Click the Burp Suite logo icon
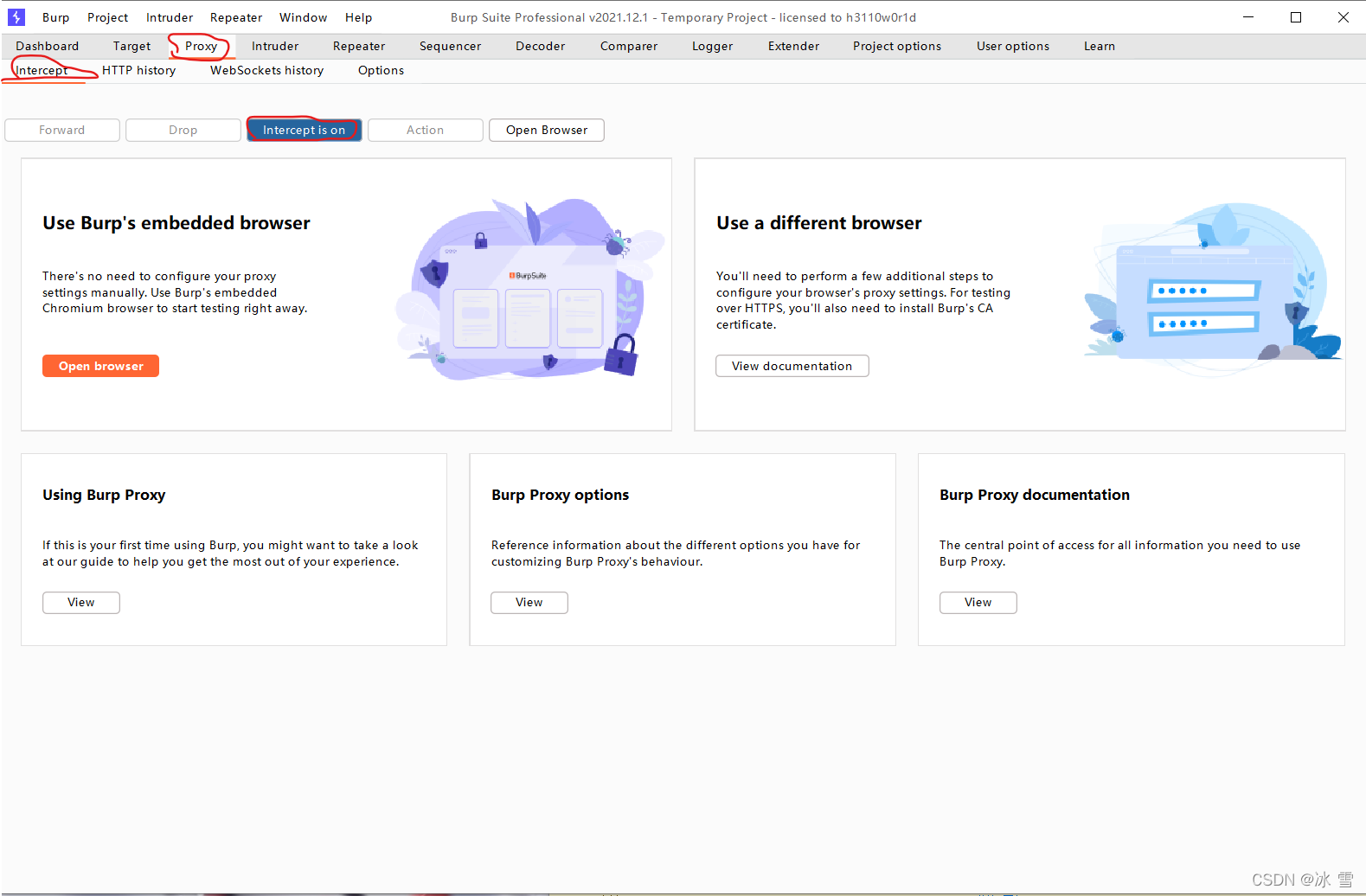The width and height of the screenshot is (1366, 896). pos(16,17)
